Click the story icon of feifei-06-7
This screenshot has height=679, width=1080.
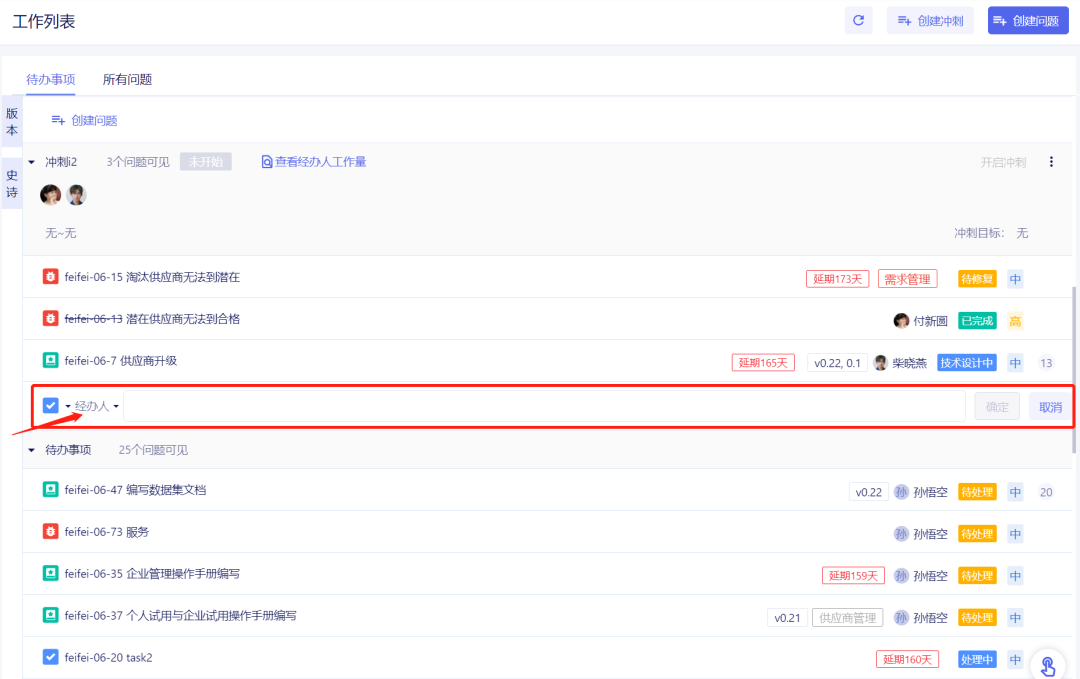[51, 361]
